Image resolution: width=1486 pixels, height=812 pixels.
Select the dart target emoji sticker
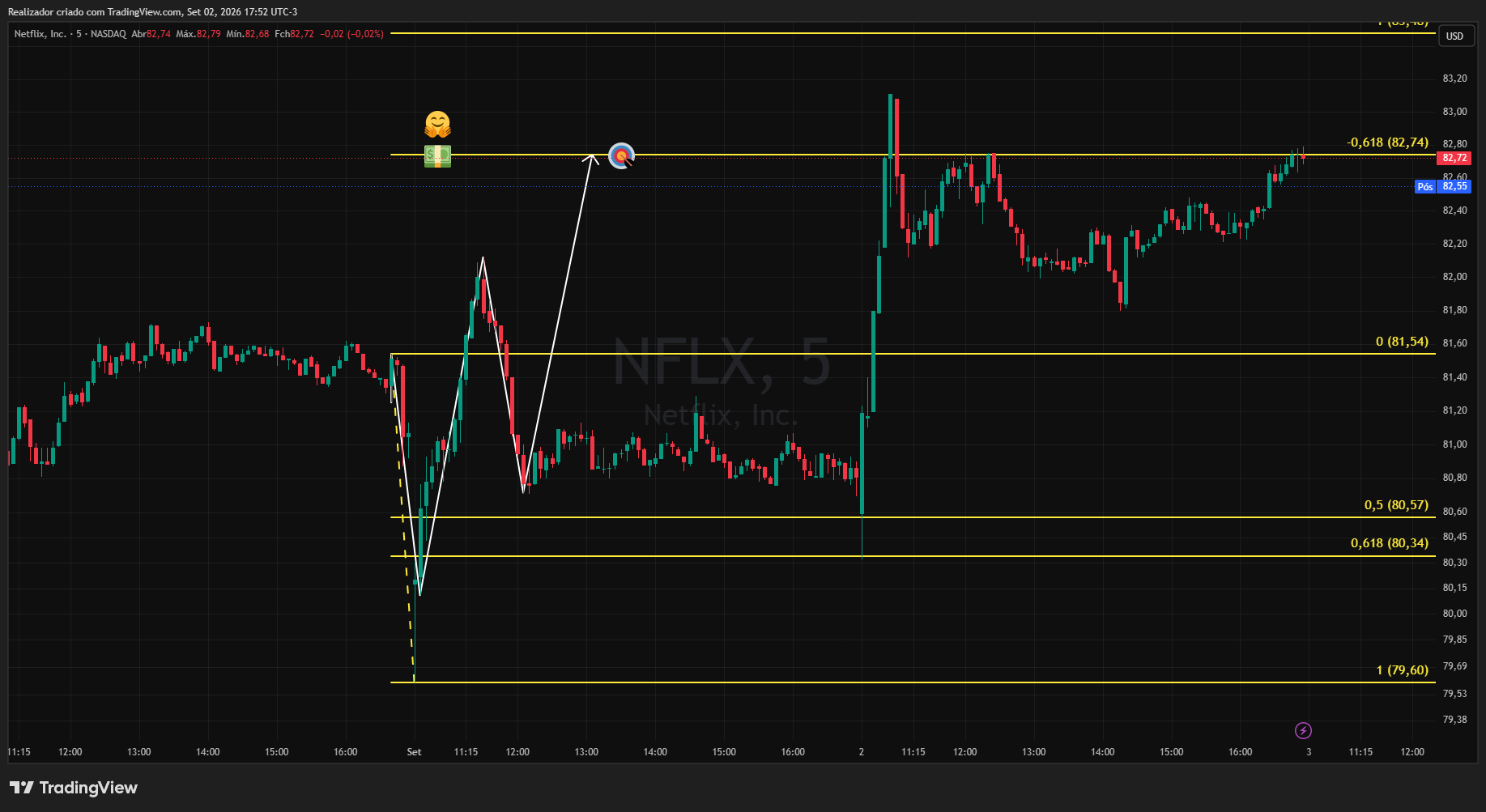point(621,155)
